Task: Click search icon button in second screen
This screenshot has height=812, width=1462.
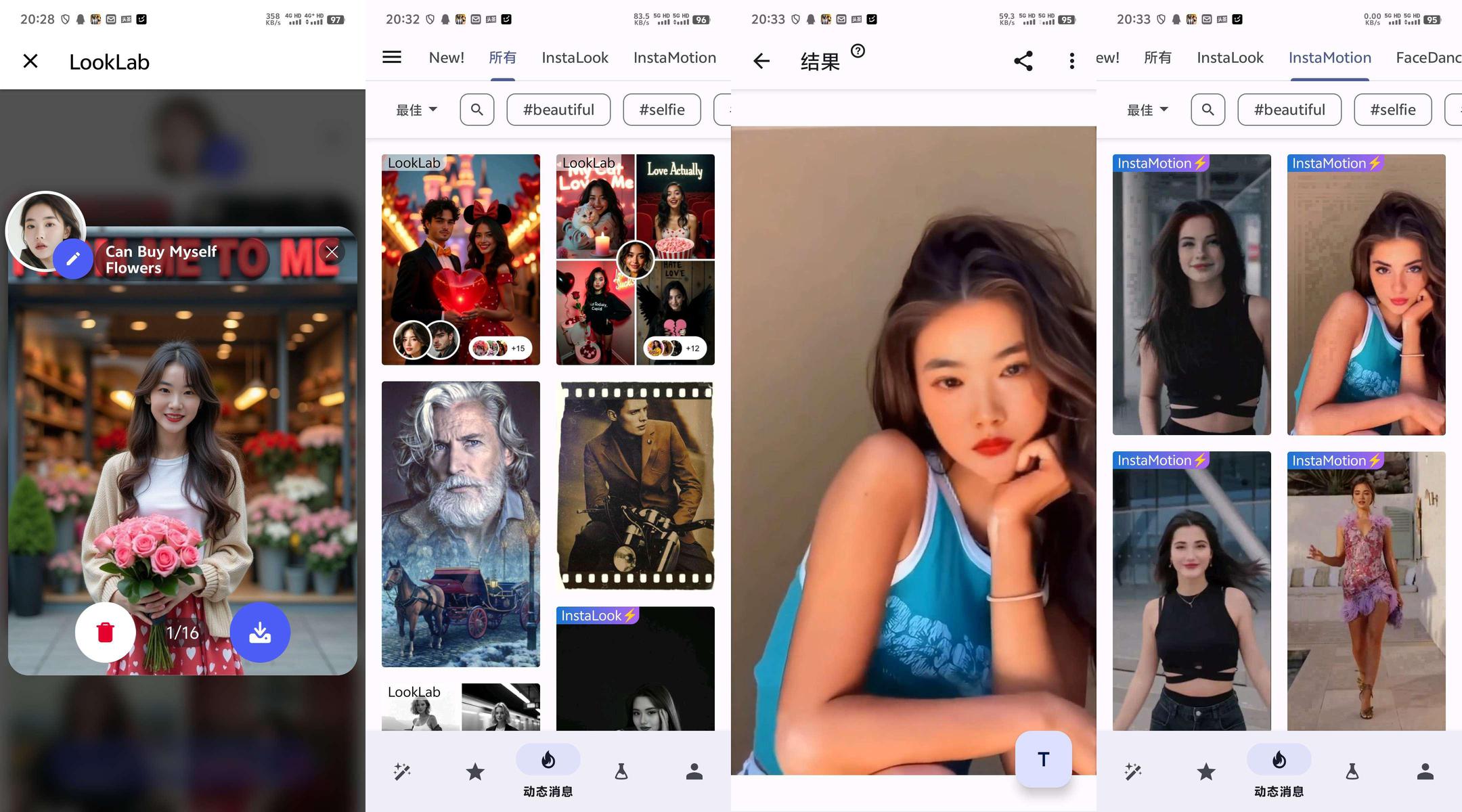Action: [x=477, y=110]
